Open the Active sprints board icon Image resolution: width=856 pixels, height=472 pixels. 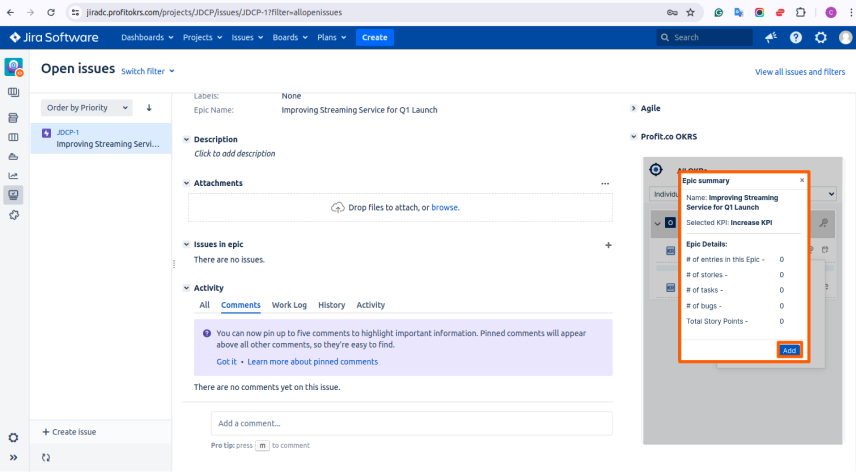tap(13, 137)
